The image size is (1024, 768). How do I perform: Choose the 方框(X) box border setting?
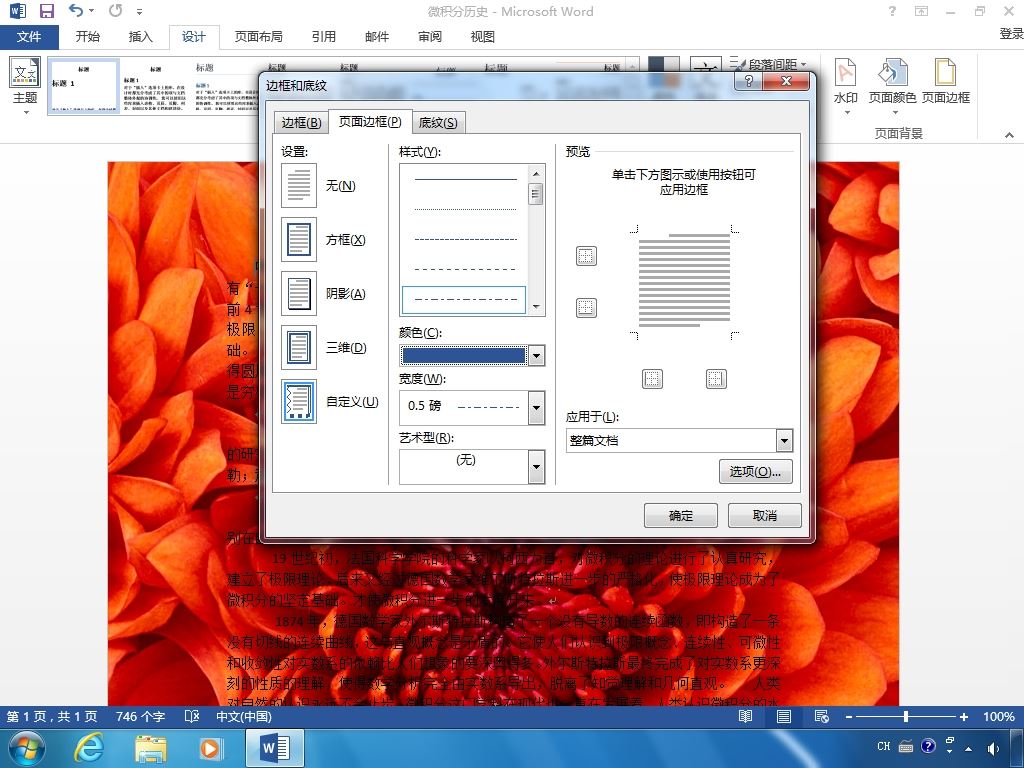click(299, 240)
